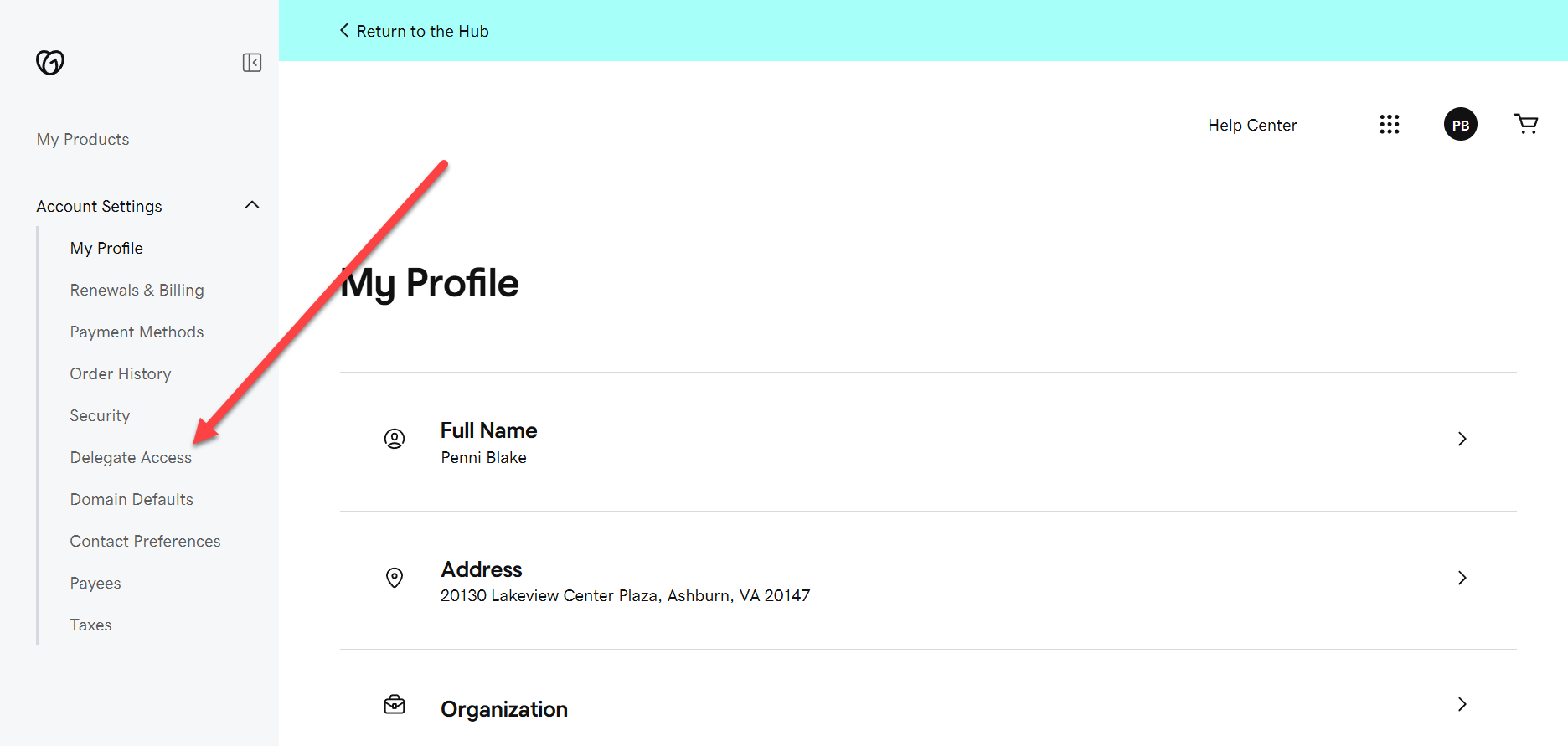This screenshot has height=746, width=1568.
Task: Click the GoDaddy logo
Action: click(x=50, y=62)
